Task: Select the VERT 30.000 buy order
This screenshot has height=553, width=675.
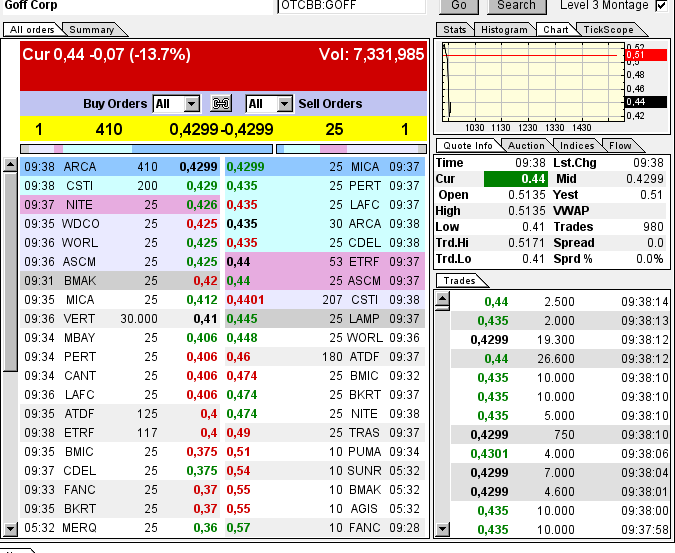Action: click(x=120, y=319)
